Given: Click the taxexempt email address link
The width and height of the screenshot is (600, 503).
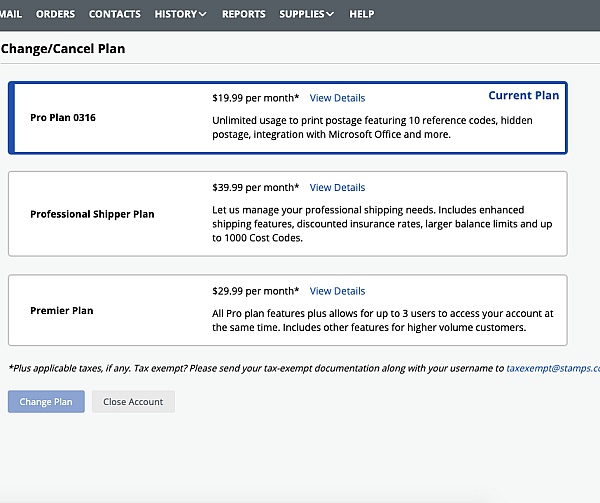Looking at the screenshot, I should pyautogui.click(x=552, y=369).
